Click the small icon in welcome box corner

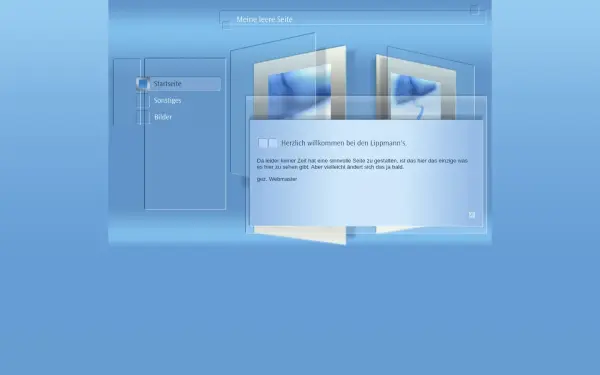[x=472, y=215]
